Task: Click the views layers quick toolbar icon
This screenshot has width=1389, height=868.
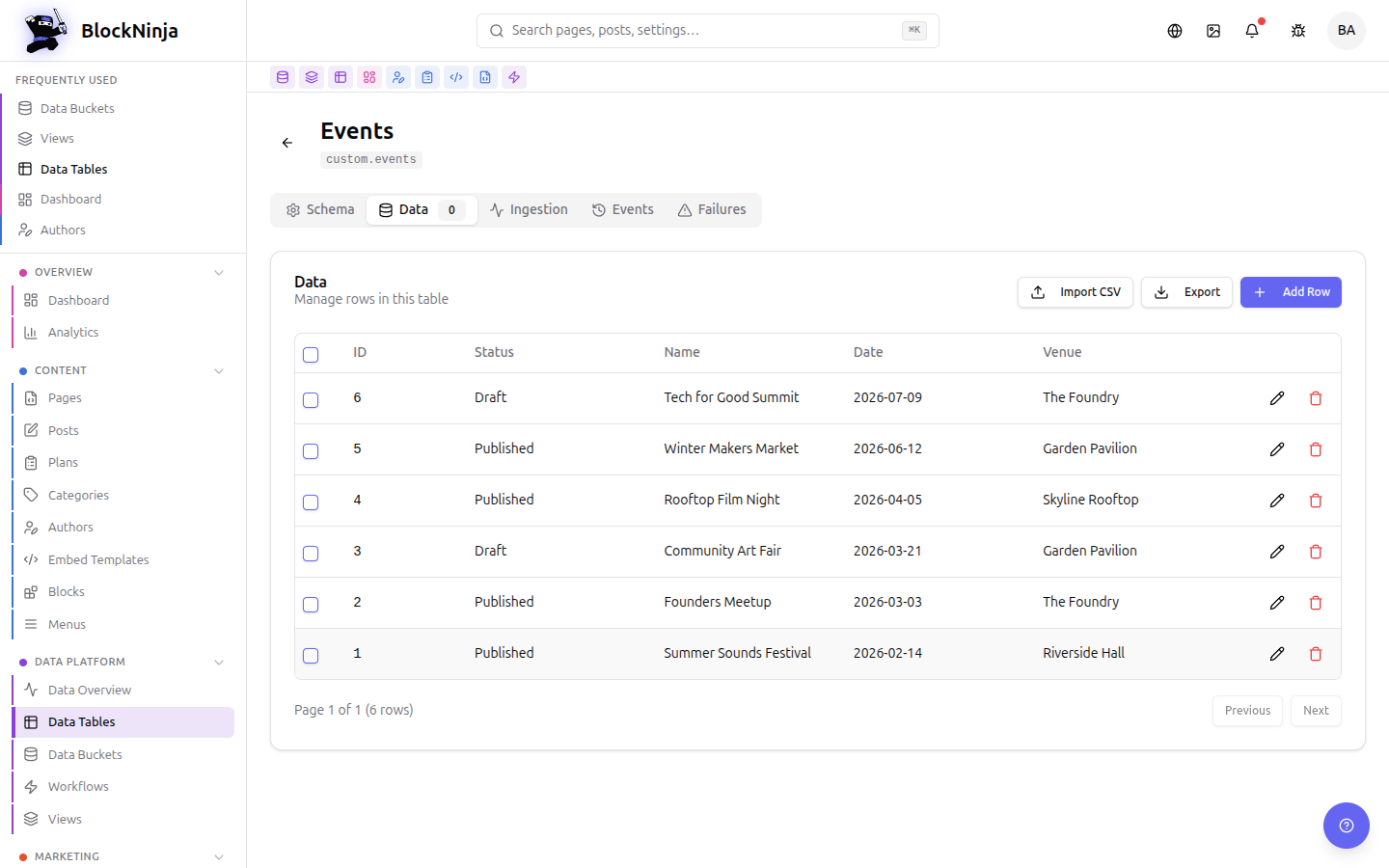Action: tap(312, 77)
